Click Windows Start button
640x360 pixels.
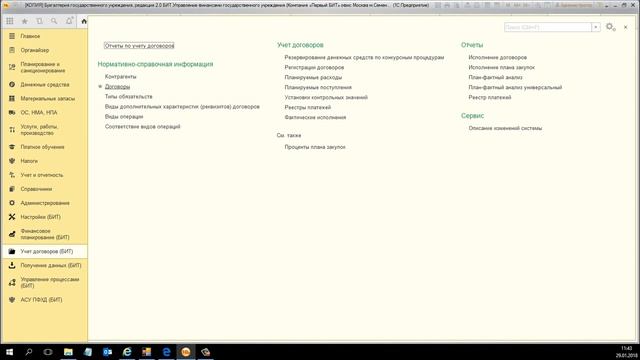point(9,352)
